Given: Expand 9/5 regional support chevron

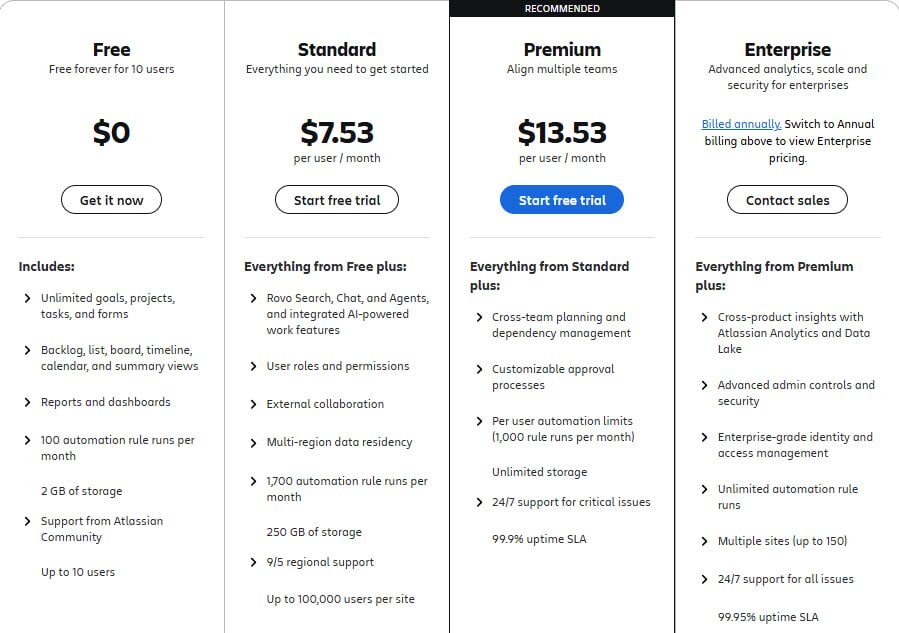Looking at the screenshot, I should click(254, 562).
